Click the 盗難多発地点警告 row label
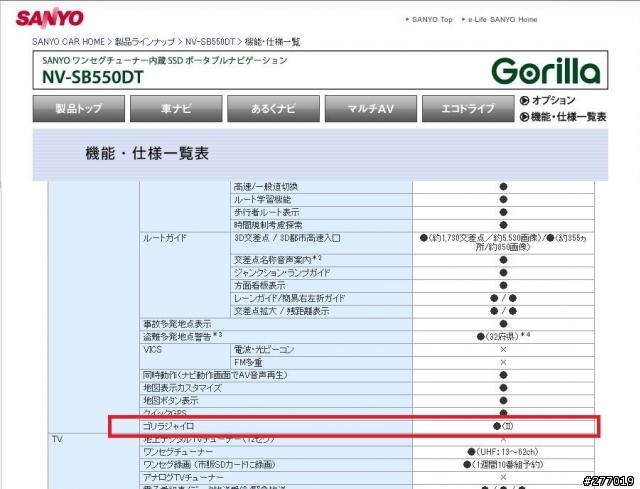The image size is (640, 489). [182, 337]
